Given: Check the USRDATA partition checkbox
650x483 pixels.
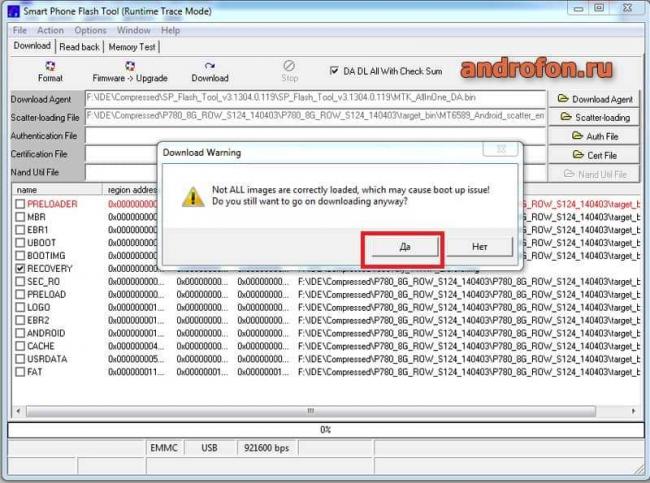Looking at the screenshot, I should [20, 359].
